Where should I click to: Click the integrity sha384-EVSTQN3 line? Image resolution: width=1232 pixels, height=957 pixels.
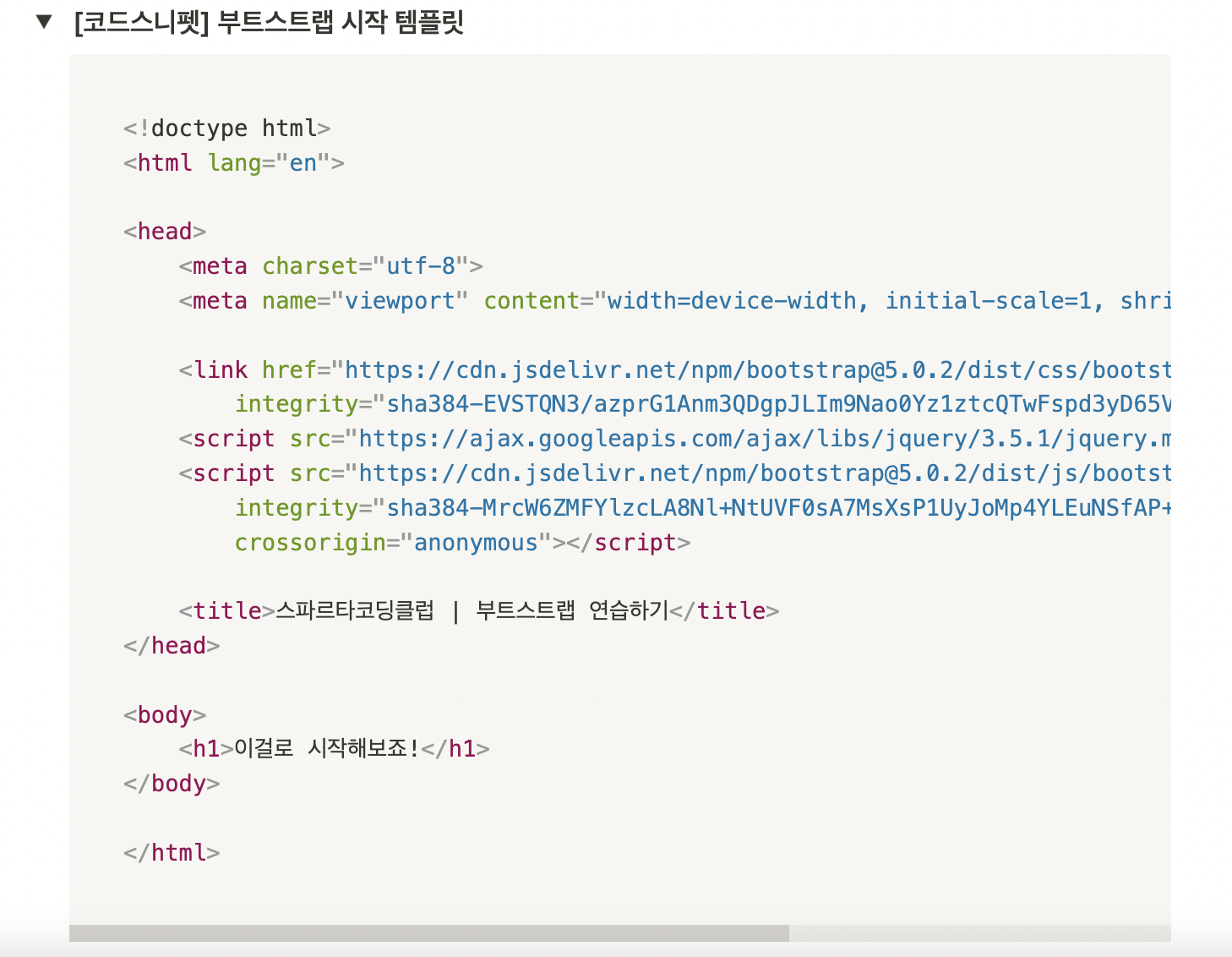703,404
